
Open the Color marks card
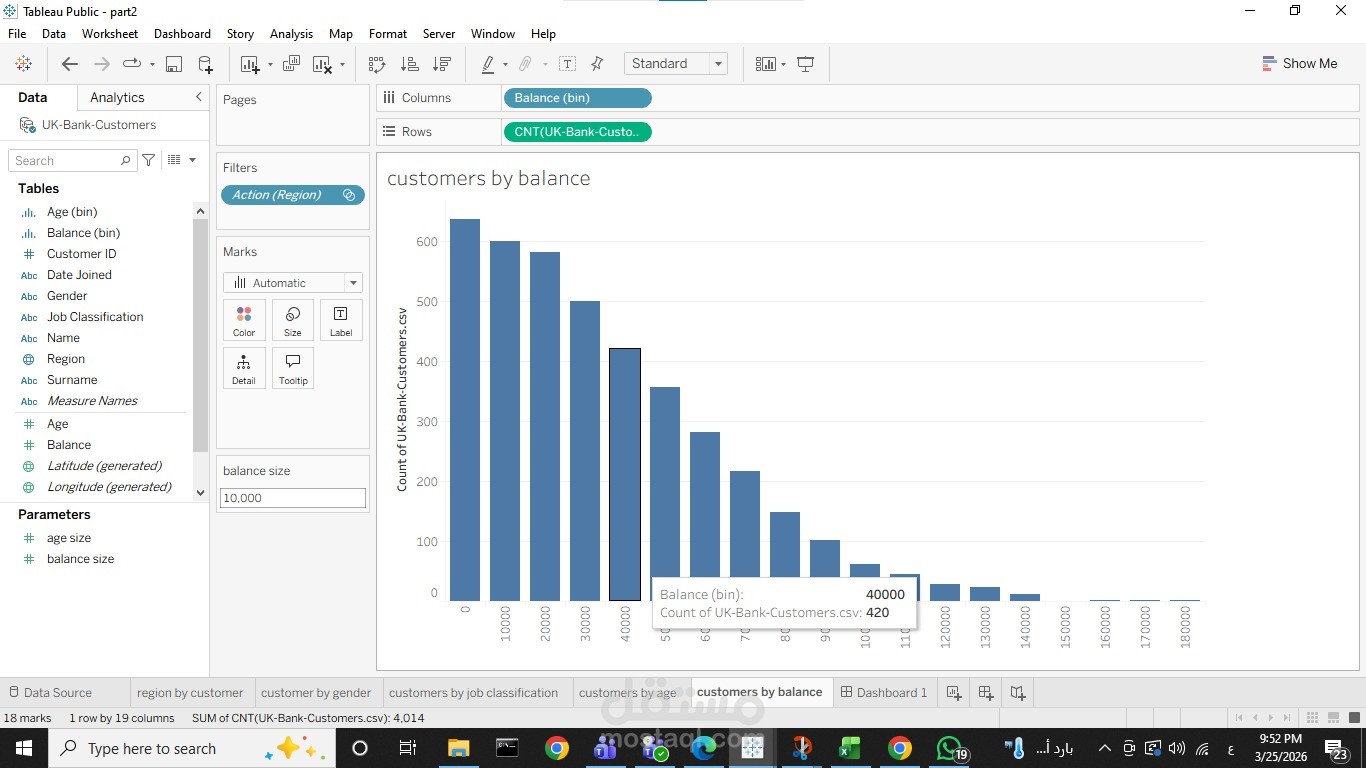pyautogui.click(x=244, y=320)
